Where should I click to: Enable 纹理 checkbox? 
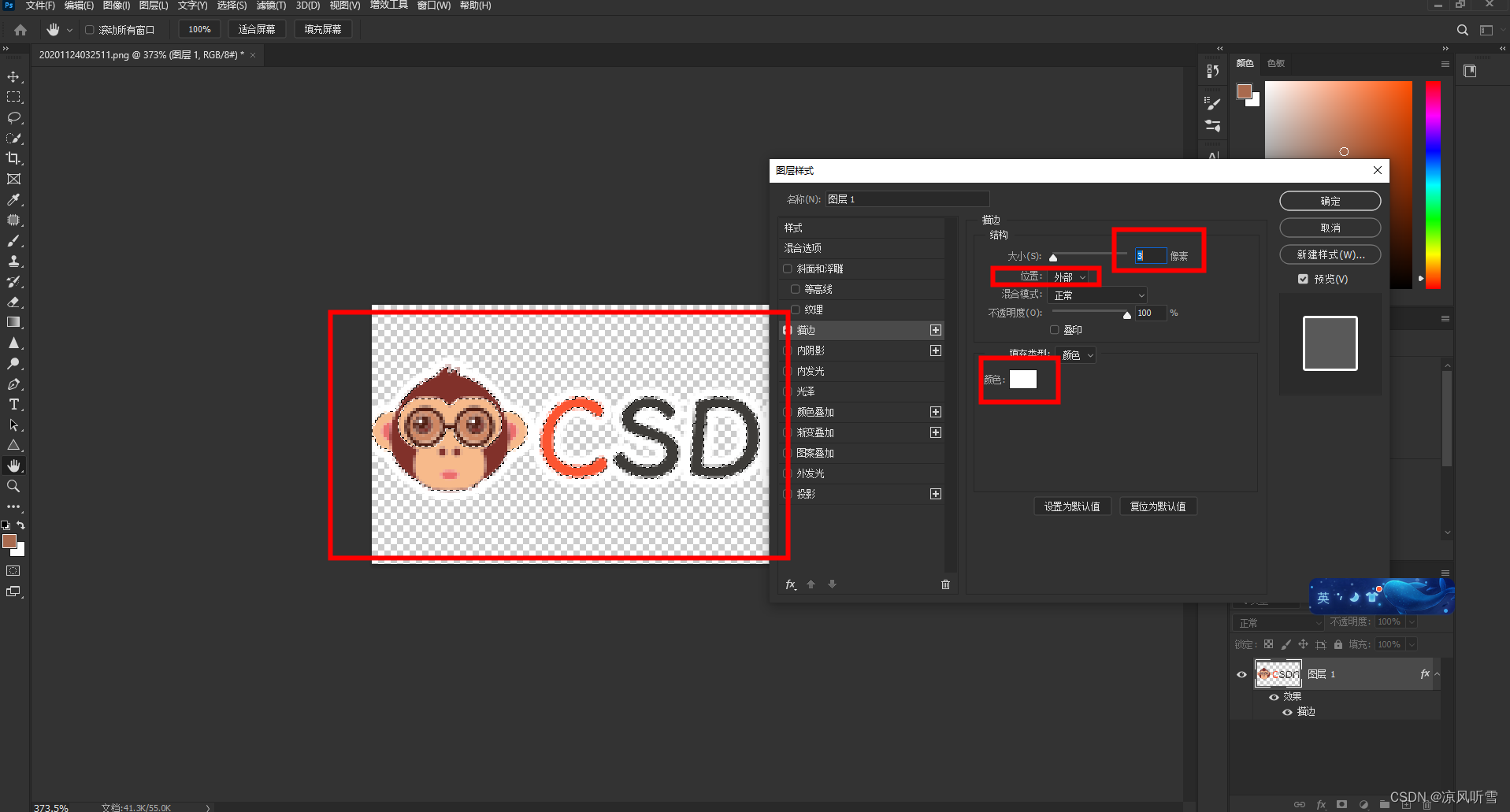pyautogui.click(x=795, y=310)
